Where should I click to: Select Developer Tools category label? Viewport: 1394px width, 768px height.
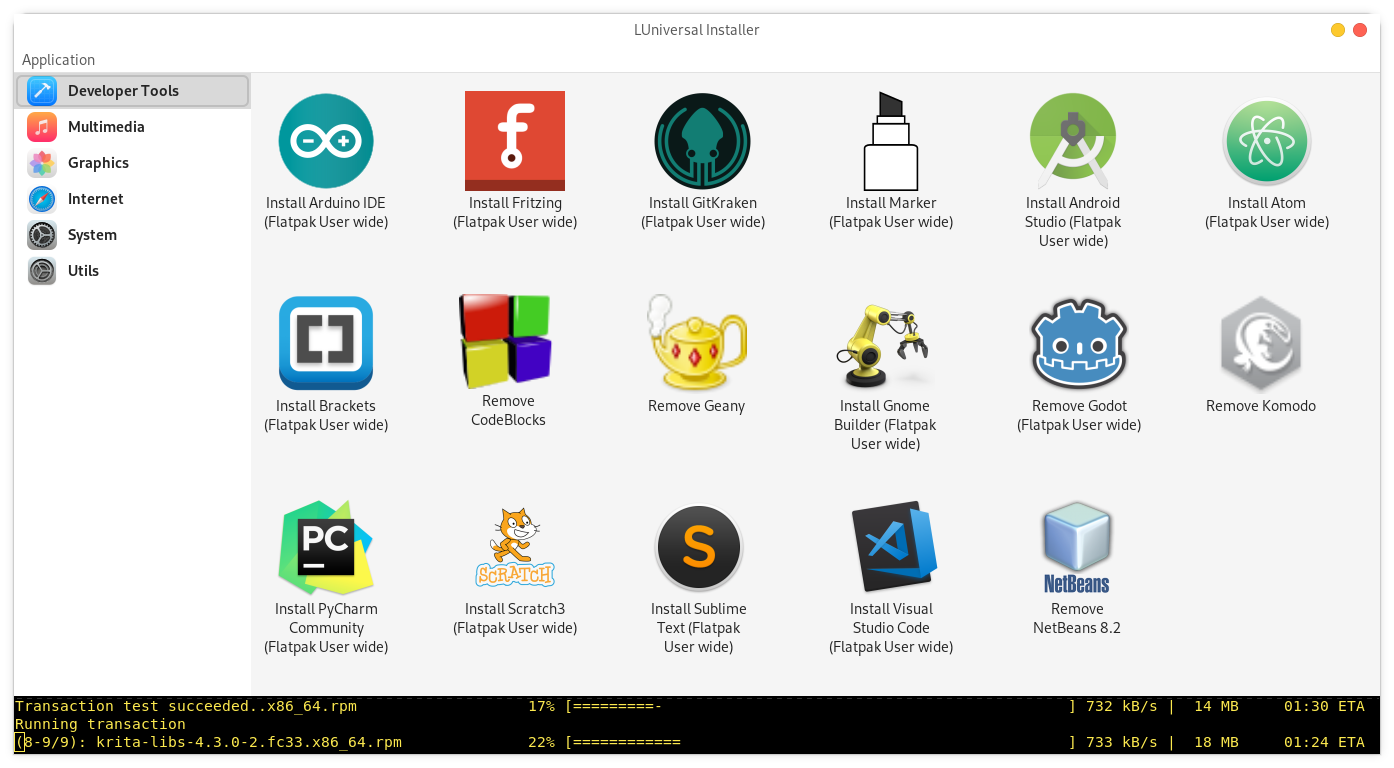123,91
